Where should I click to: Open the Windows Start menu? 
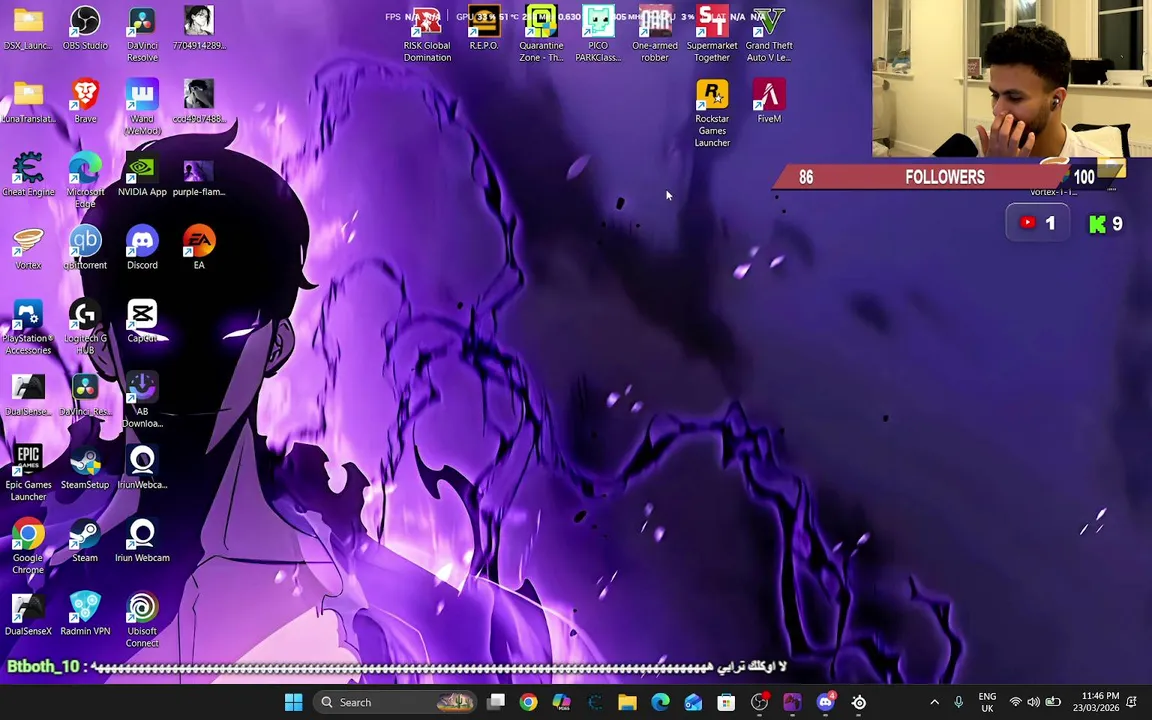point(294,702)
